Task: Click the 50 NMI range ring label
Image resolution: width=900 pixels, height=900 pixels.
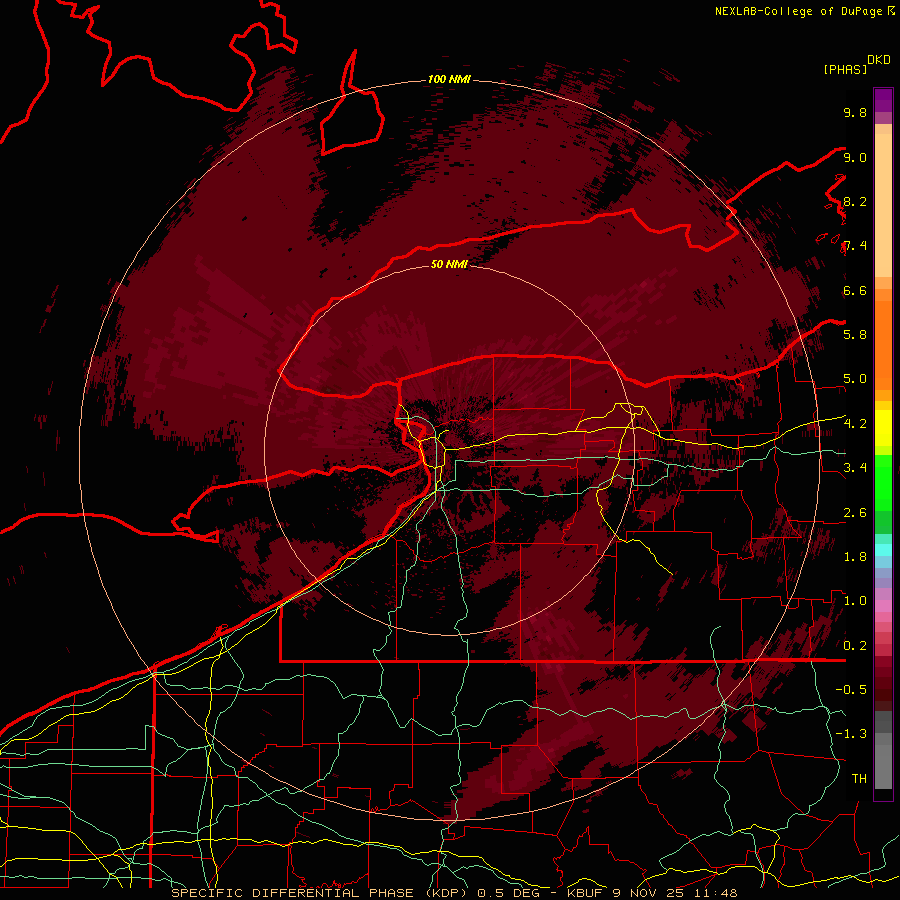Action: 449,264
